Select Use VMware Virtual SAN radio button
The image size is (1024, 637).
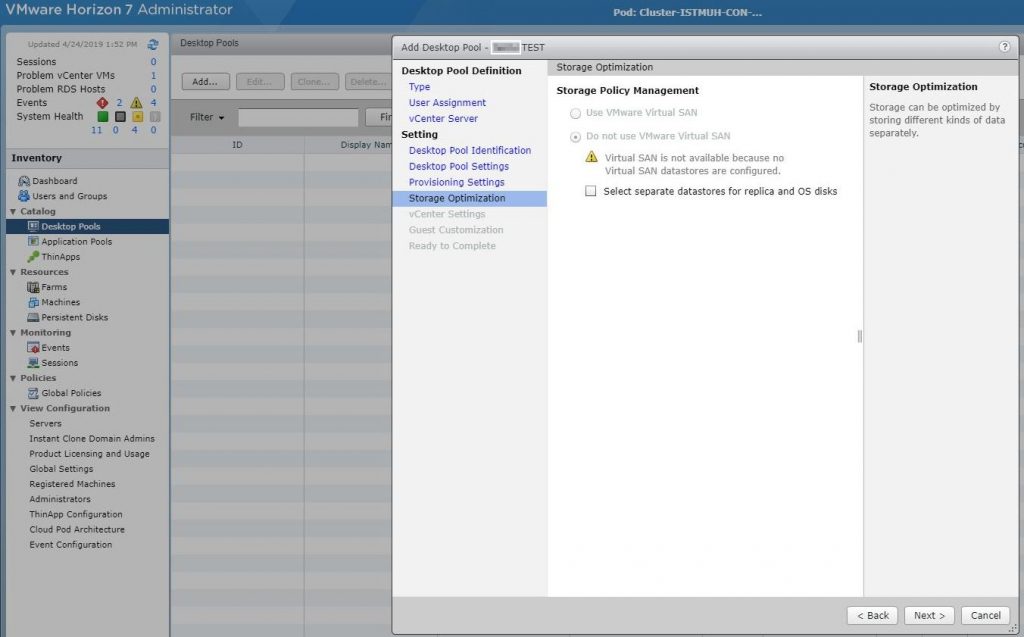click(575, 114)
